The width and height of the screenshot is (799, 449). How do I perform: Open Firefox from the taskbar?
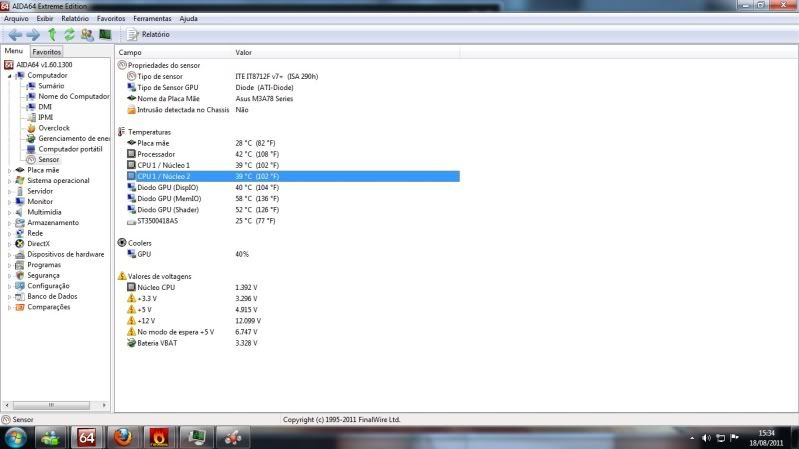(x=122, y=438)
